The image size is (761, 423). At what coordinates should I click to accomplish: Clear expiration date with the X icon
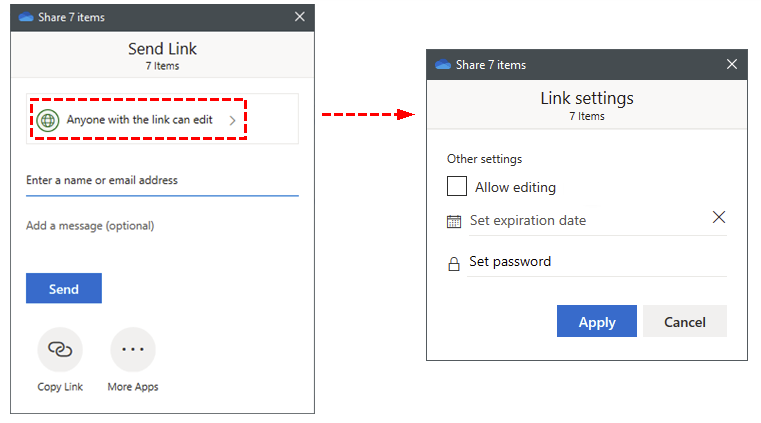[718, 217]
